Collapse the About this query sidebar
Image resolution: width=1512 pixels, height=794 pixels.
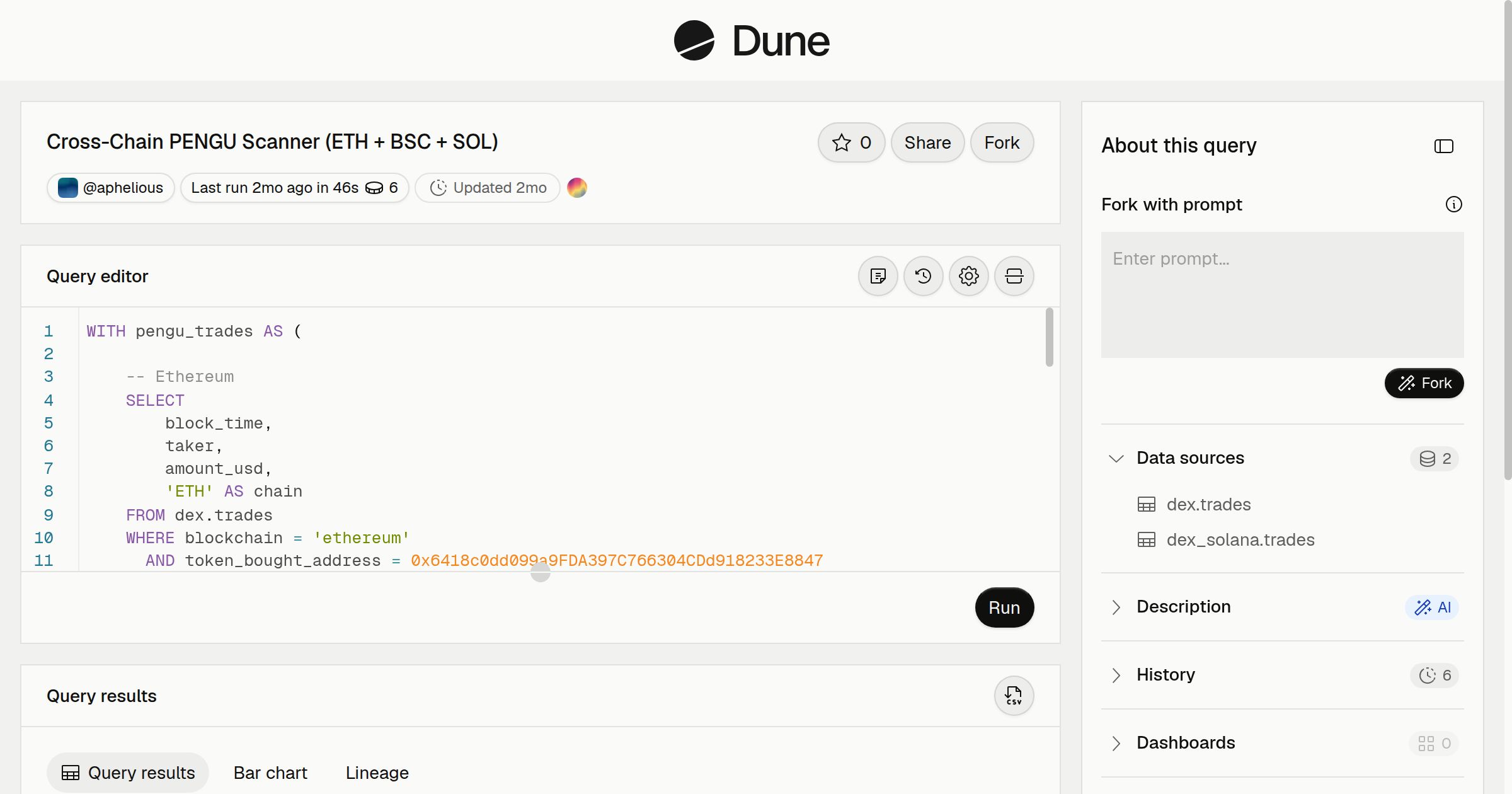1443,146
